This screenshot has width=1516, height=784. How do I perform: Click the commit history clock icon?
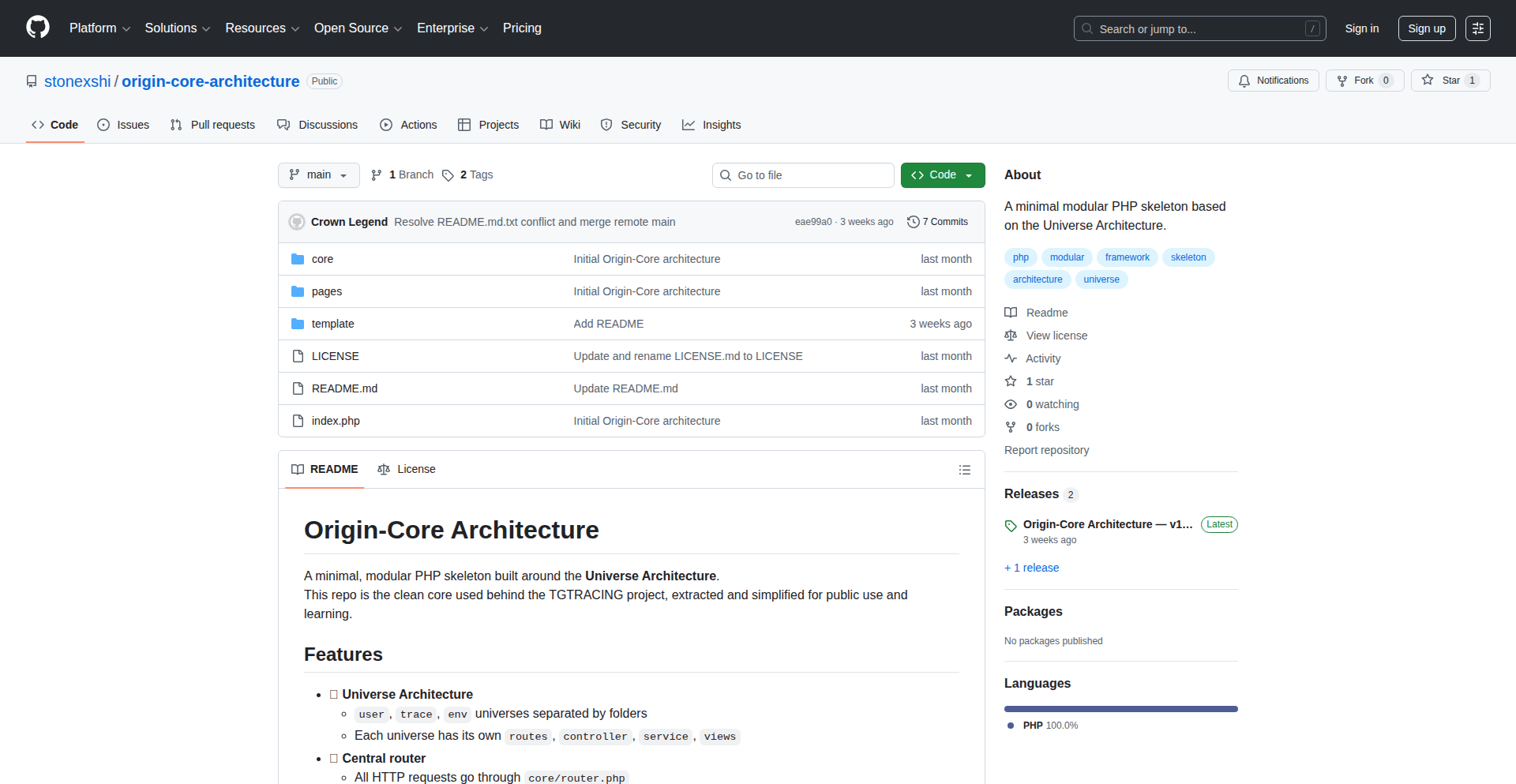pos(913,222)
